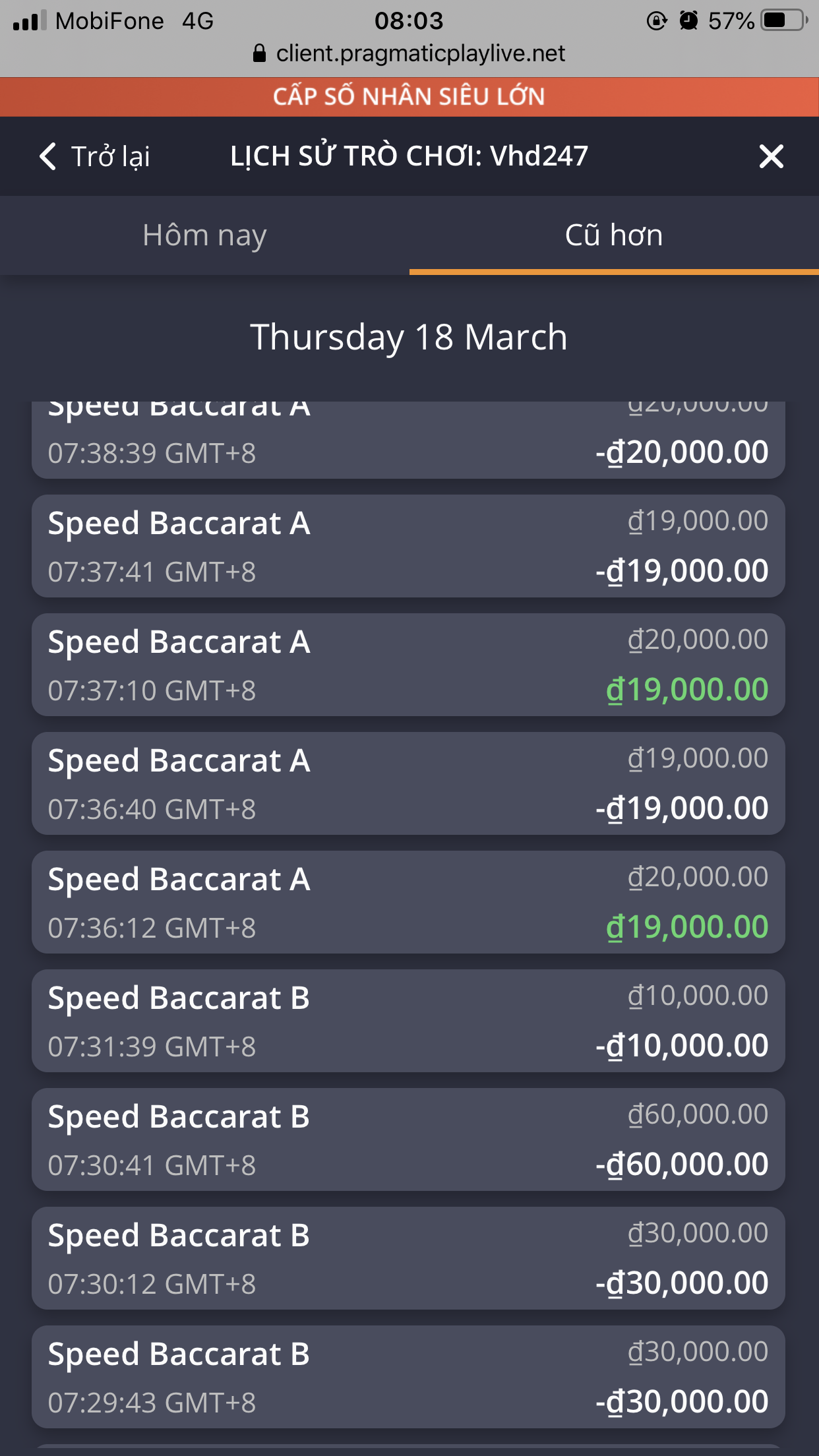This screenshot has width=819, height=1456.
Task: Open Speed Baccarat B round at 07:30:12
Action: [408, 1258]
